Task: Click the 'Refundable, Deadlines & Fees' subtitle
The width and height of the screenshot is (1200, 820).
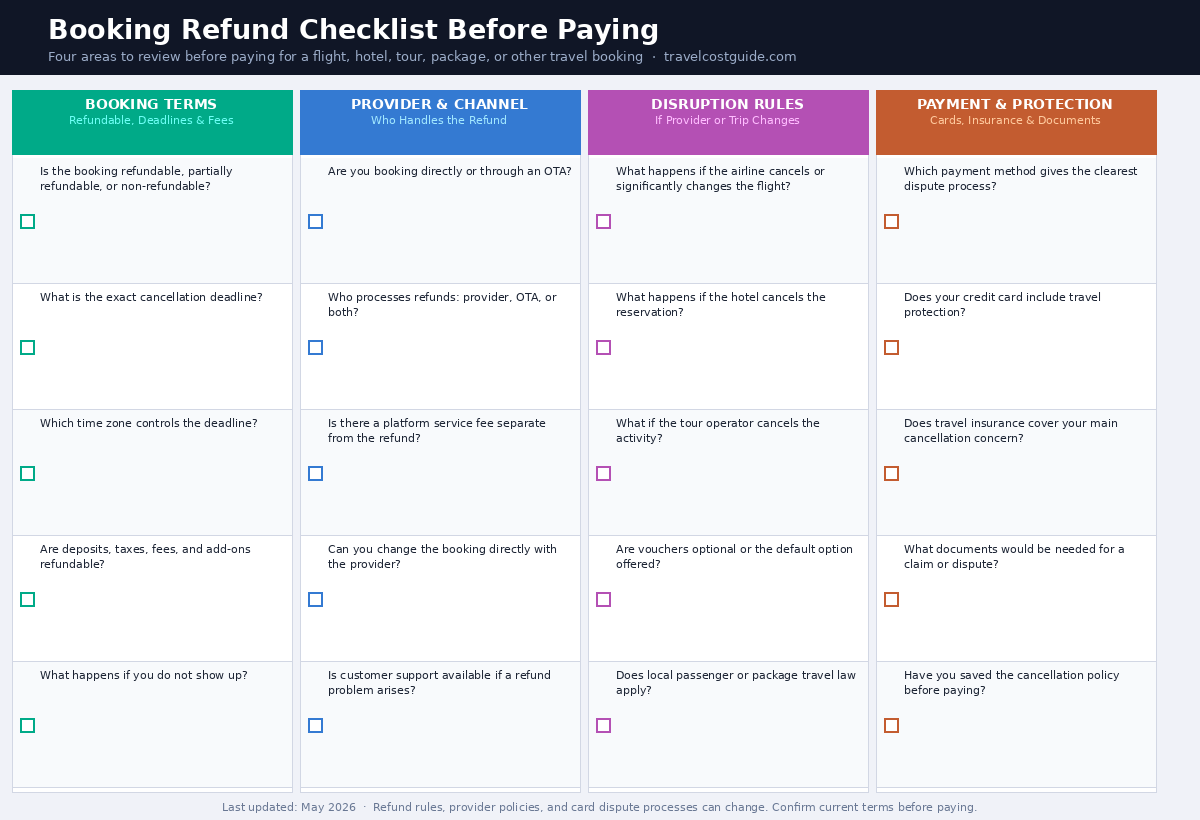Action: click(x=151, y=121)
